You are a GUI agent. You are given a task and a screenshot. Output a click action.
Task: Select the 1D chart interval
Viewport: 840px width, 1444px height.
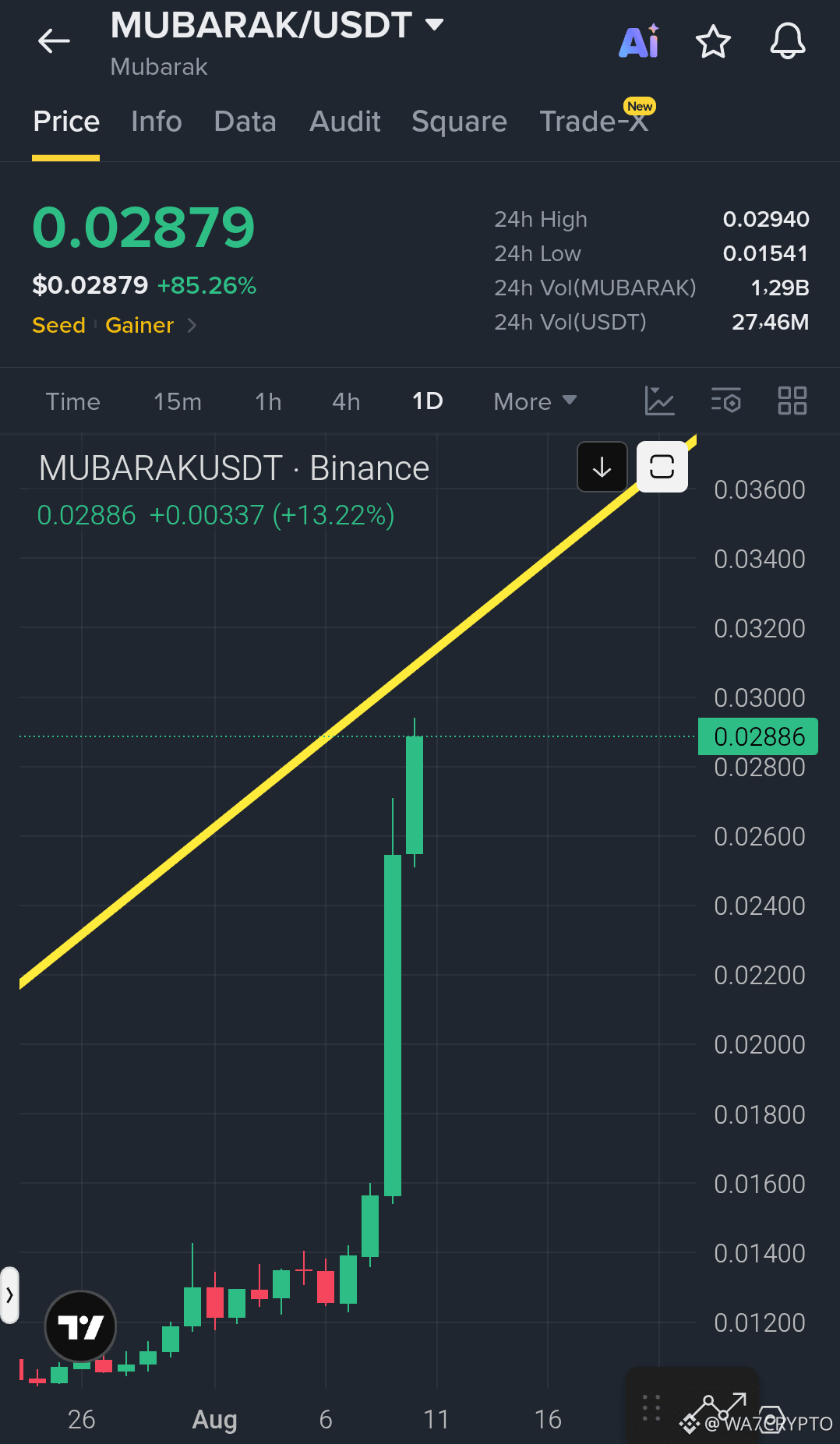click(428, 401)
